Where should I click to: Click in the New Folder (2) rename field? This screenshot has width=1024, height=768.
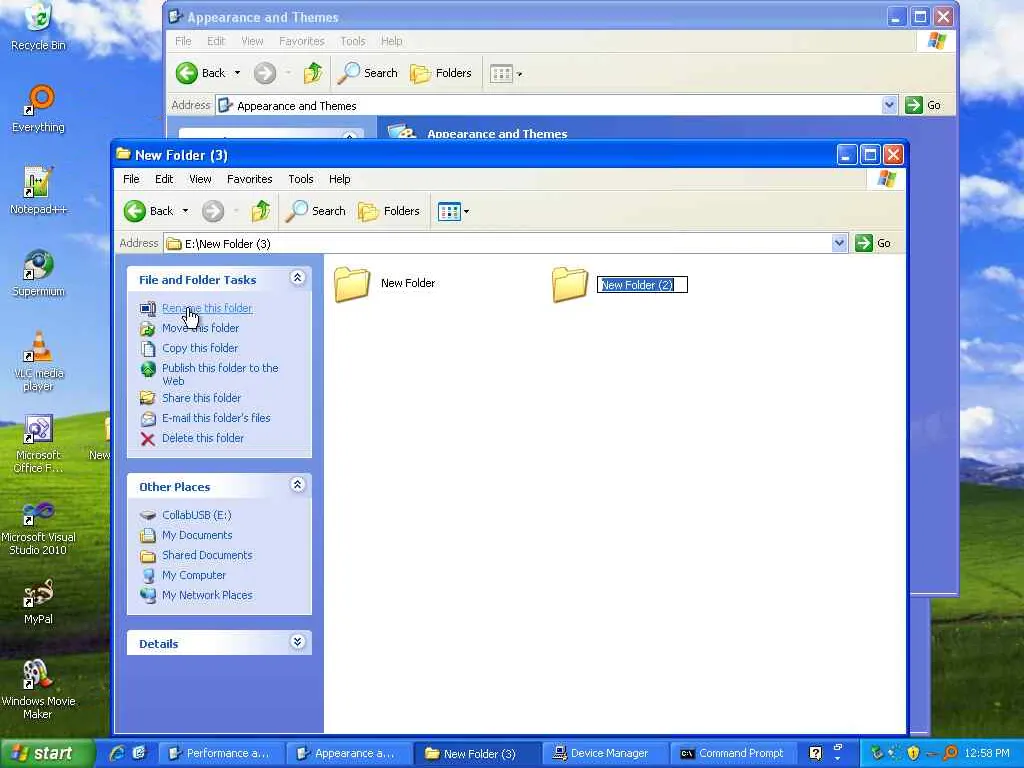click(642, 285)
